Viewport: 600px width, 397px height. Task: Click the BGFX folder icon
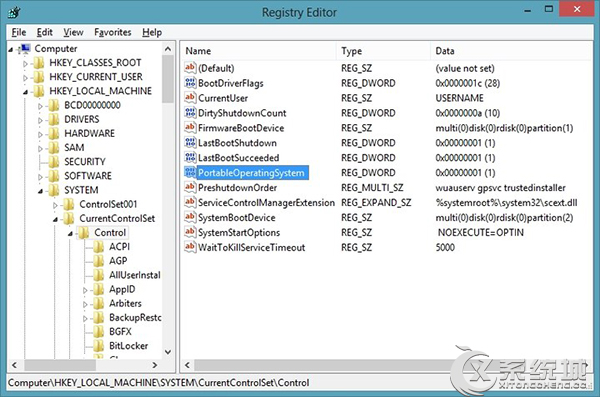(98, 332)
